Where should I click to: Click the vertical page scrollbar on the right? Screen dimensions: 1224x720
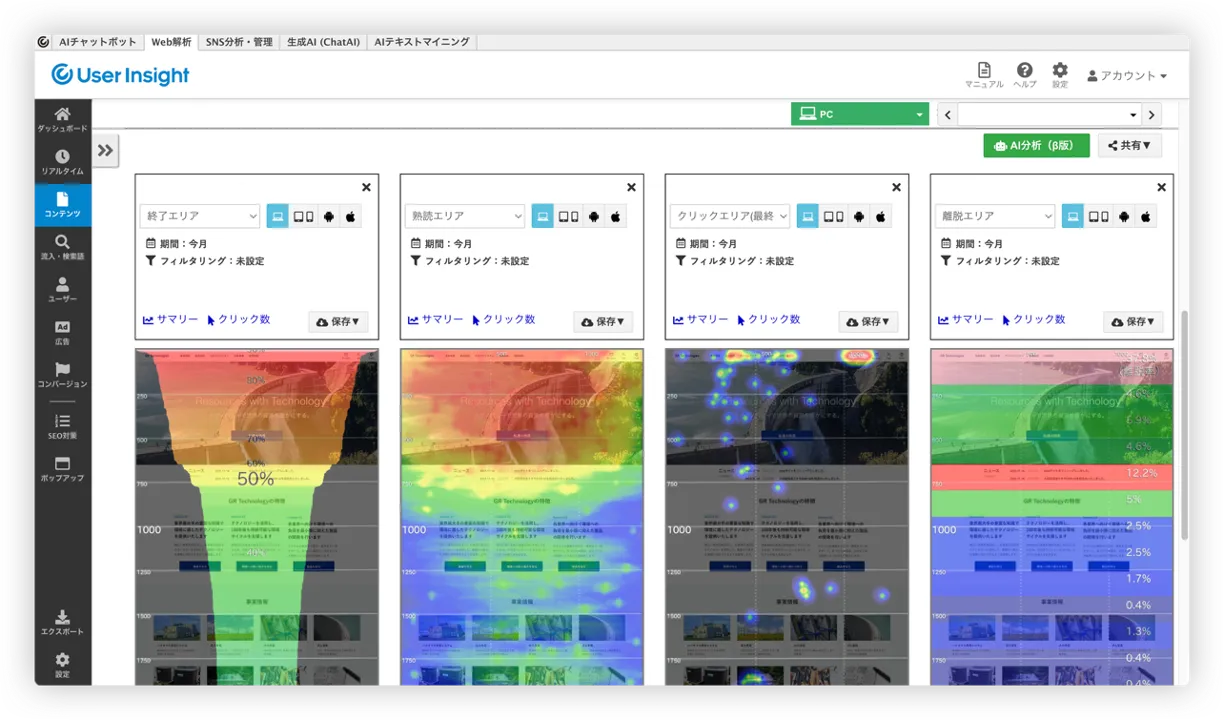pyautogui.click(x=1184, y=420)
